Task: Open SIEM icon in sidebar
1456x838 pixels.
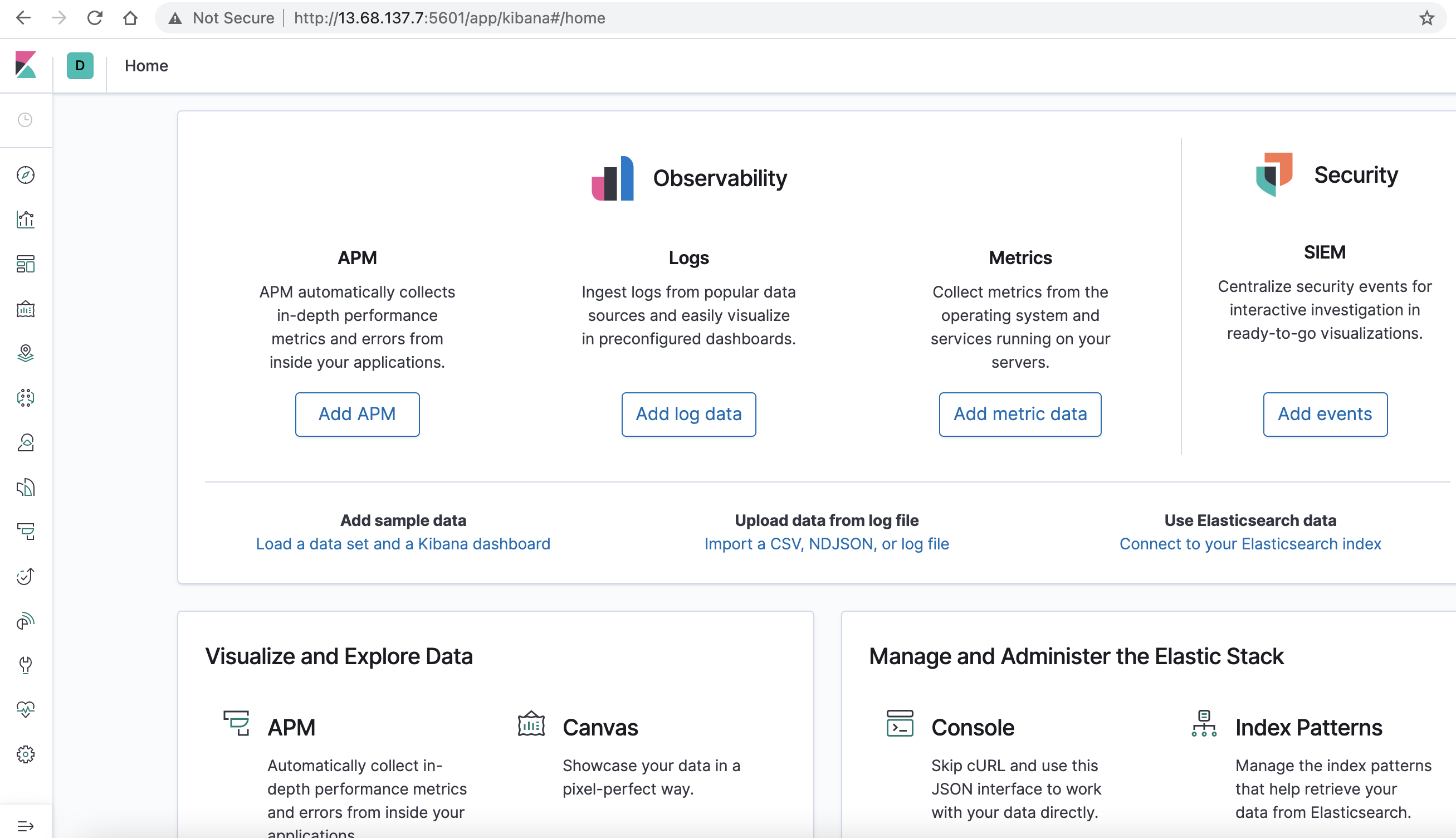Action: click(25, 621)
